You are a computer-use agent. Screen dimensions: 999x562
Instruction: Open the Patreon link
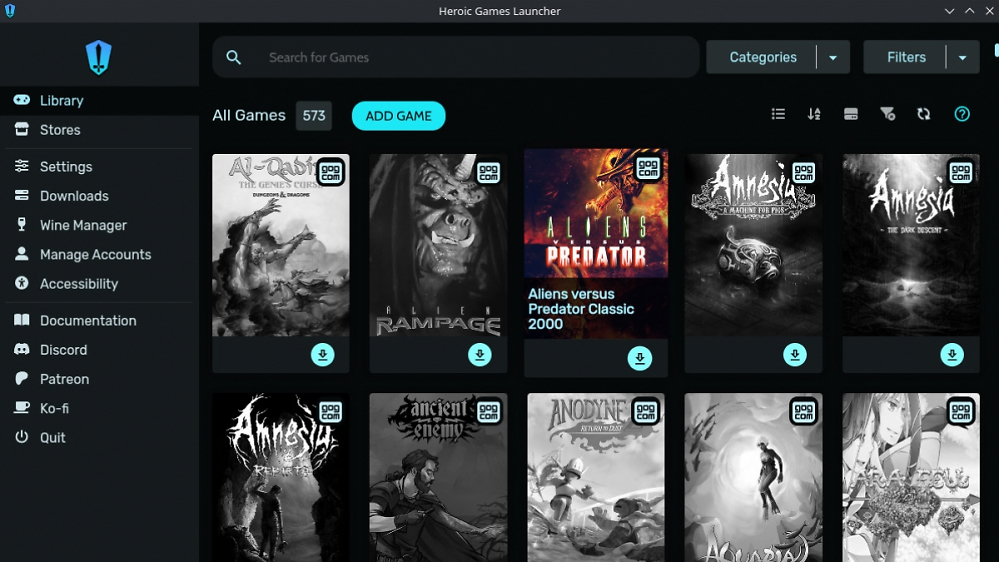point(99,380)
